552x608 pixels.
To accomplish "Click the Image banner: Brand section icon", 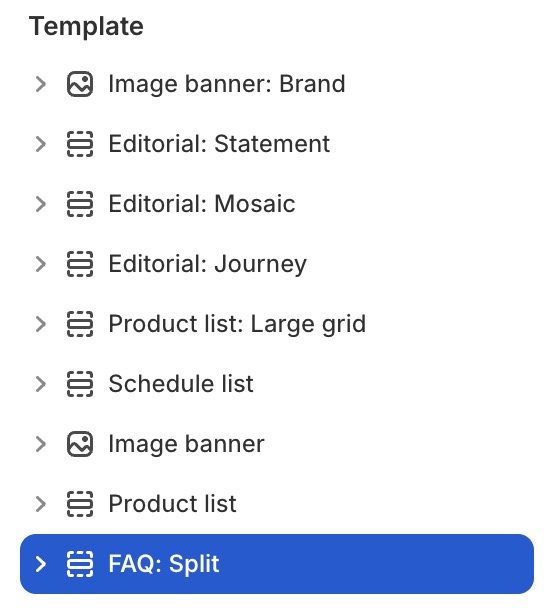I will coord(80,84).
